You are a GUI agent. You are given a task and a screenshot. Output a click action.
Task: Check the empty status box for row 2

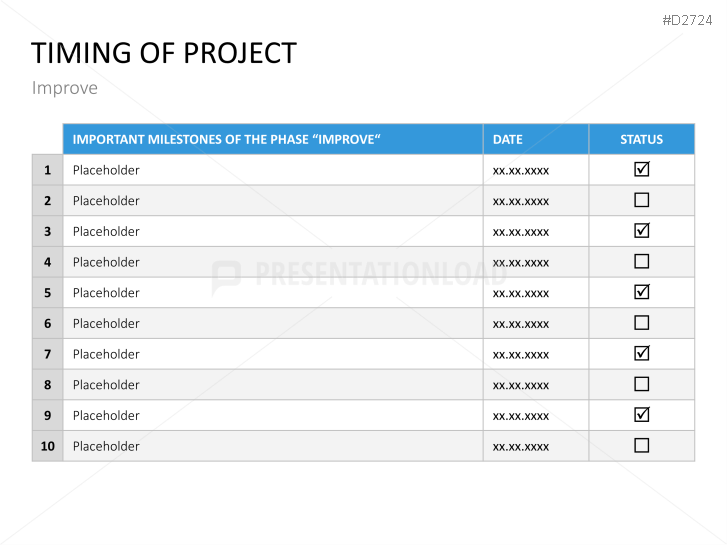click(x=642, y=200)
